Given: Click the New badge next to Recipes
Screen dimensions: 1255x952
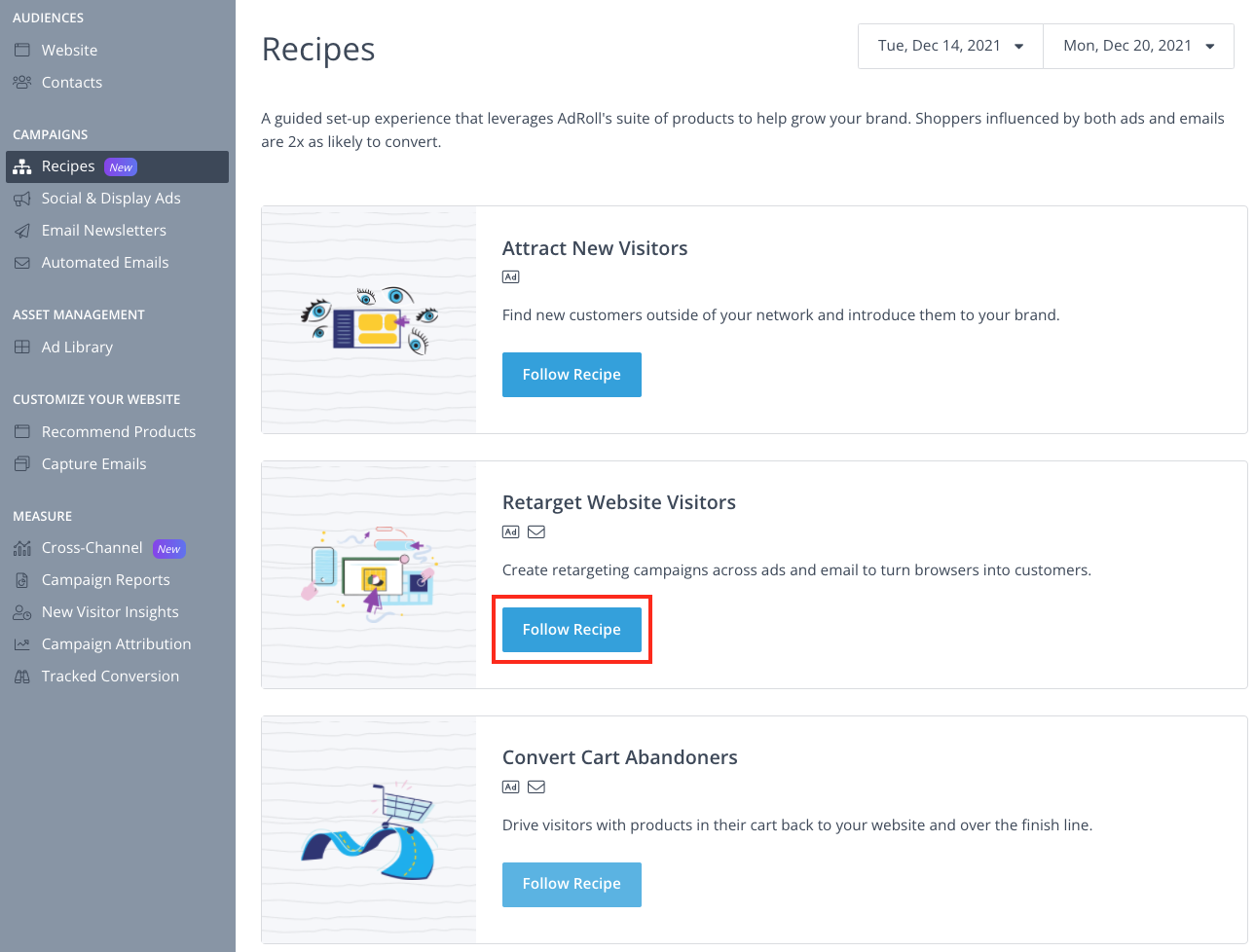Looking at the screenshot, I should coord(121,167).
